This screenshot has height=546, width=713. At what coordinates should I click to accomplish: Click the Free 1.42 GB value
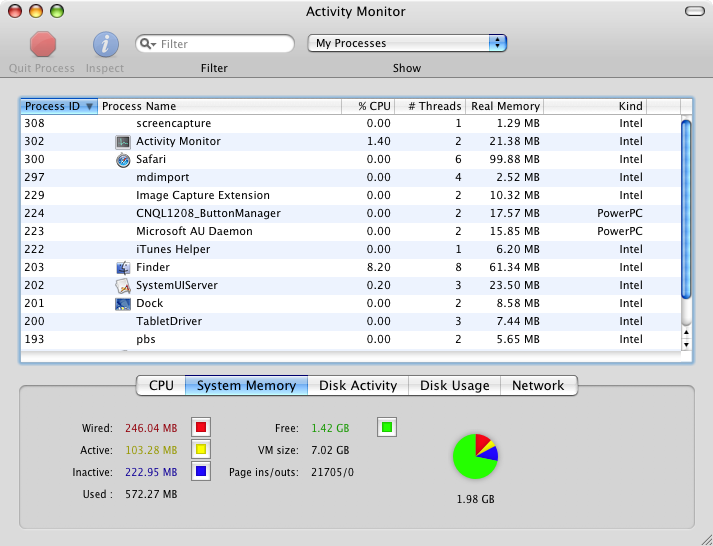[330, 428]
